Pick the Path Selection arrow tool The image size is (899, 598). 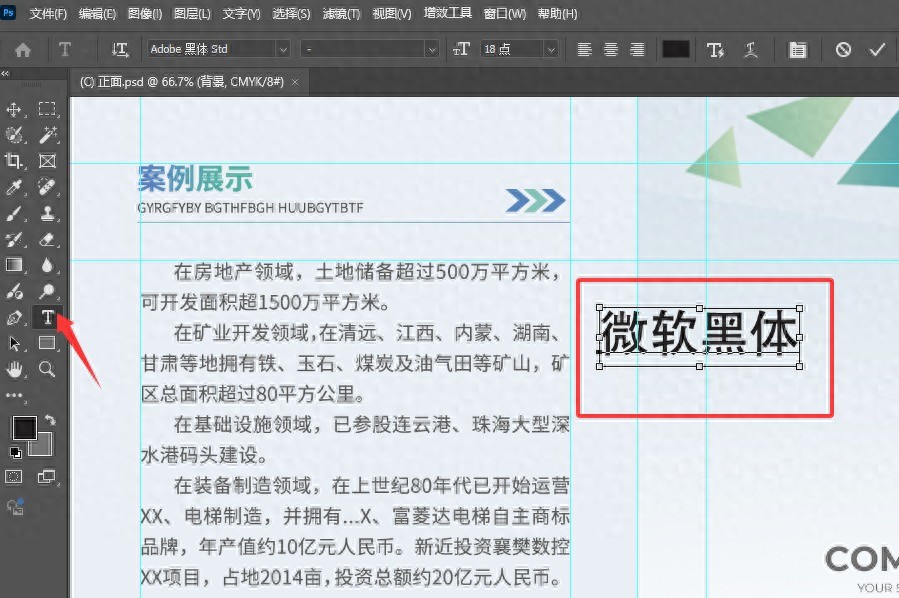[14, 343]
